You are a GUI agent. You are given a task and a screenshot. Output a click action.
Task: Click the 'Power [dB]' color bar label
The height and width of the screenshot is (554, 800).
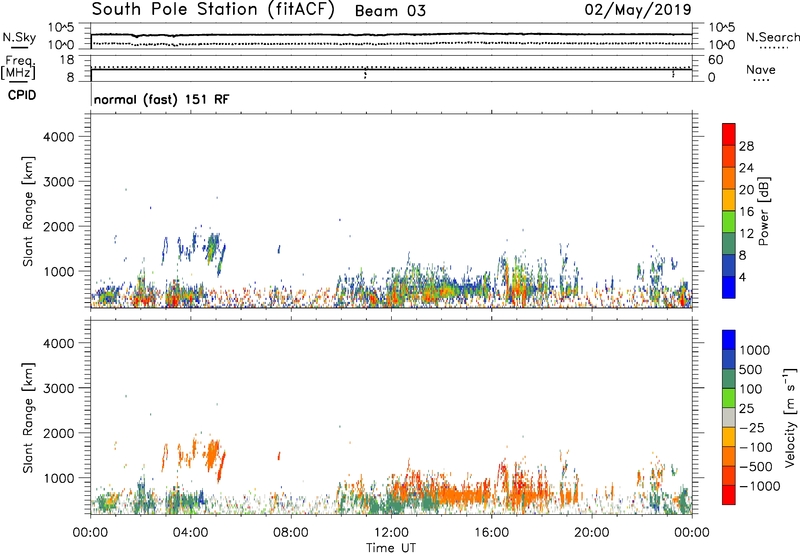click(x=763, y=211)
